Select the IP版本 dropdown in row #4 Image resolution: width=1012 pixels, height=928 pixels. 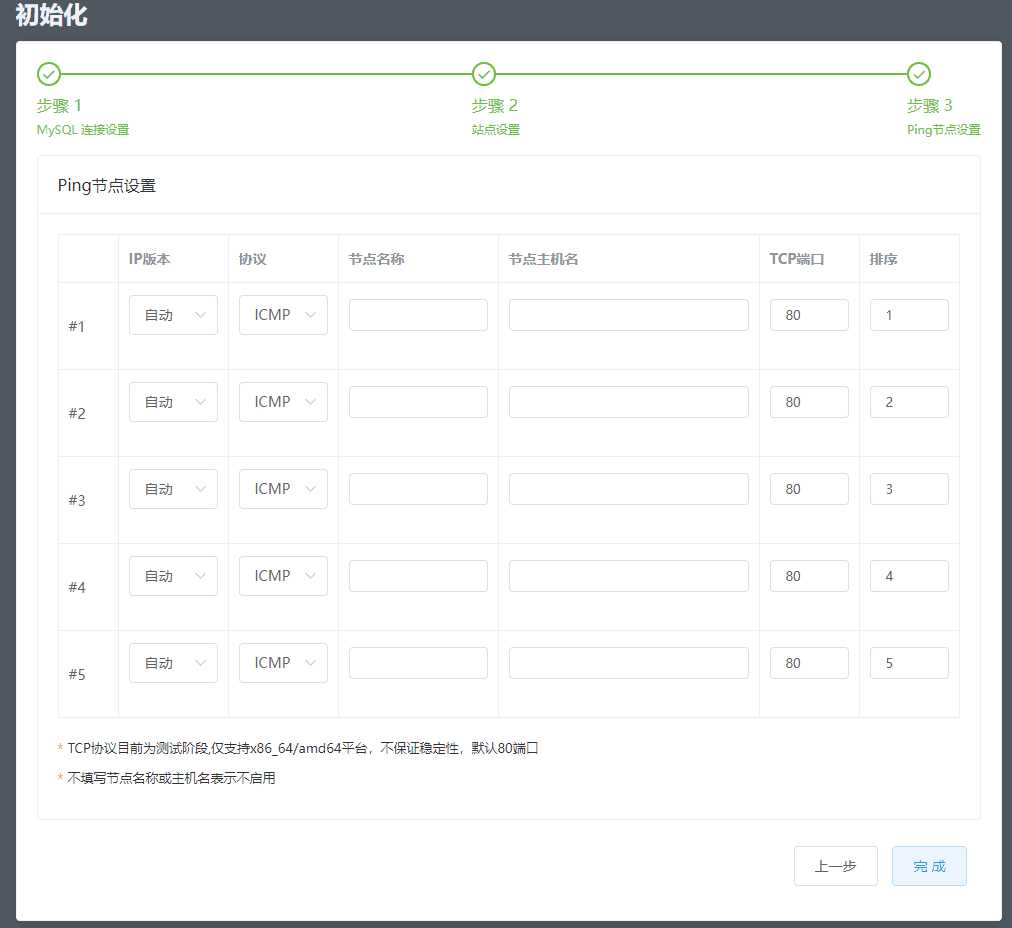coord(173,576)
